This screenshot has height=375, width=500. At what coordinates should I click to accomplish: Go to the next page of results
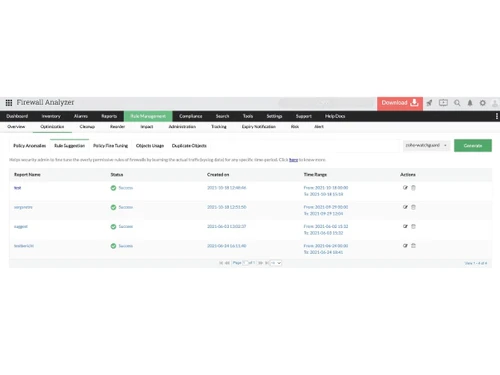pos(260,263)
